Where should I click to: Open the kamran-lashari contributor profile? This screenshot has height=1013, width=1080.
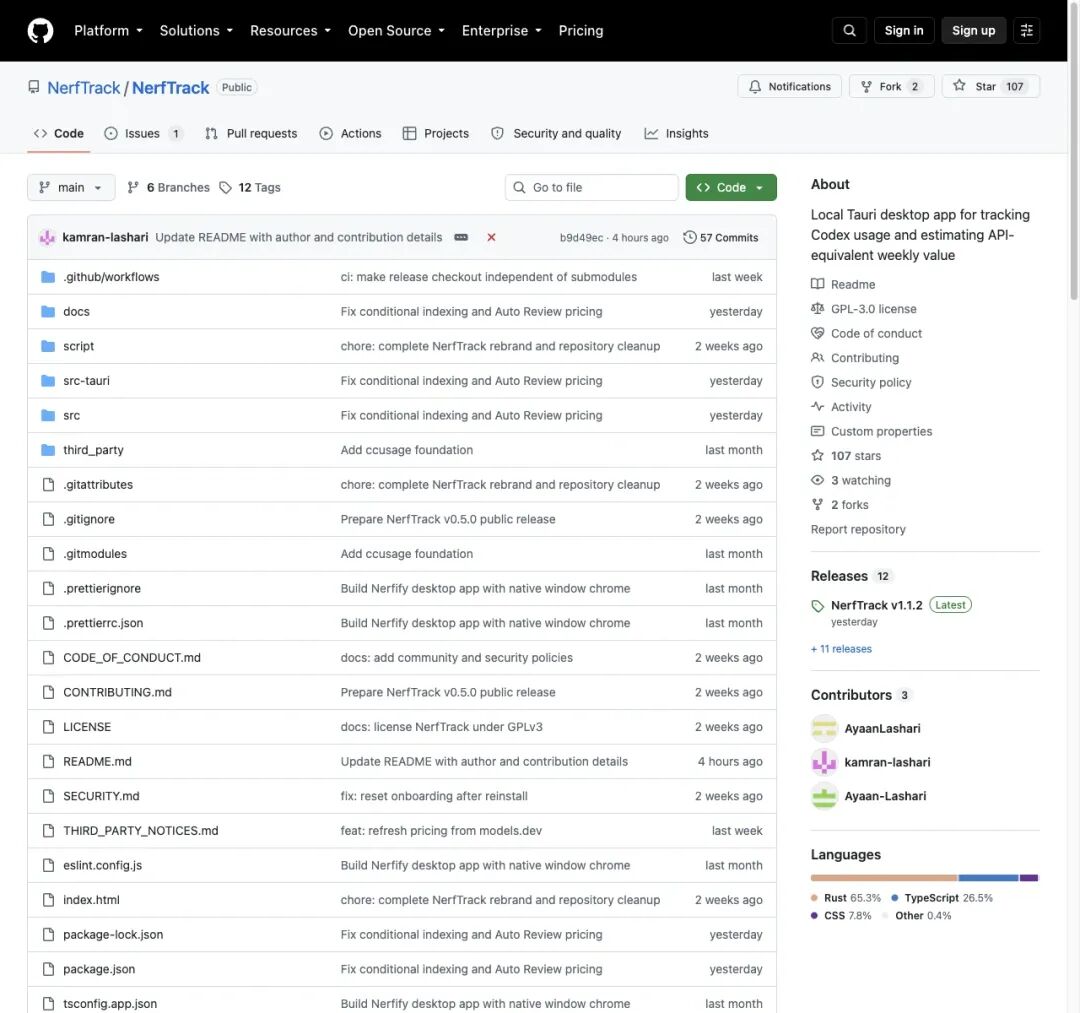887,762
